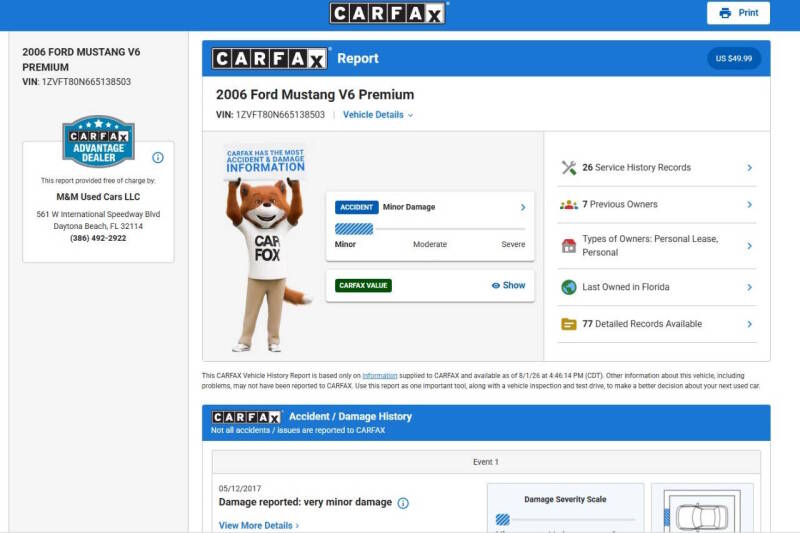800x533 pixels.
Task: Click dealer phone number (386) 492-2922
Action: pyautogui.click(x=98, y=238)
